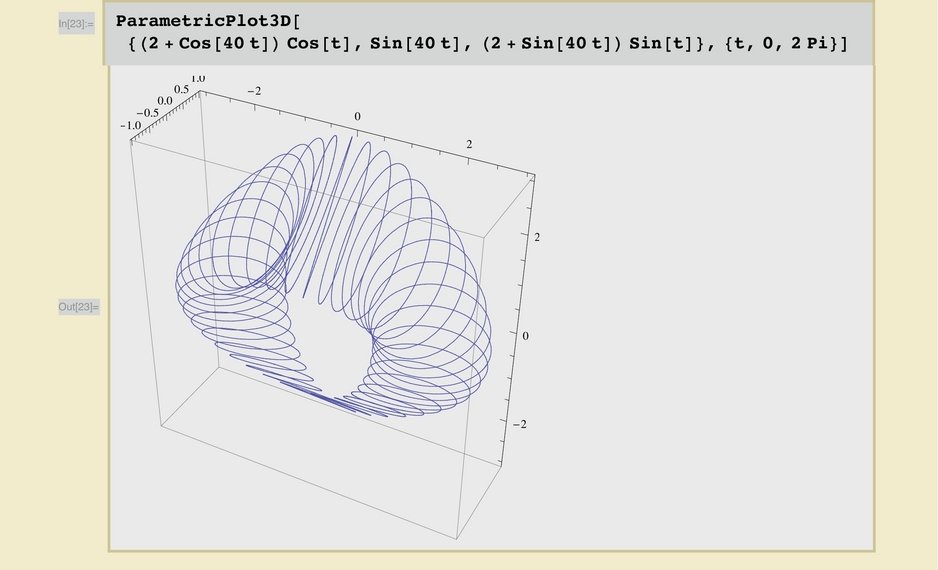Click the 0 tick label on right vertical axis
Screen dimensions: 938x570
click(x=526, y=336)
